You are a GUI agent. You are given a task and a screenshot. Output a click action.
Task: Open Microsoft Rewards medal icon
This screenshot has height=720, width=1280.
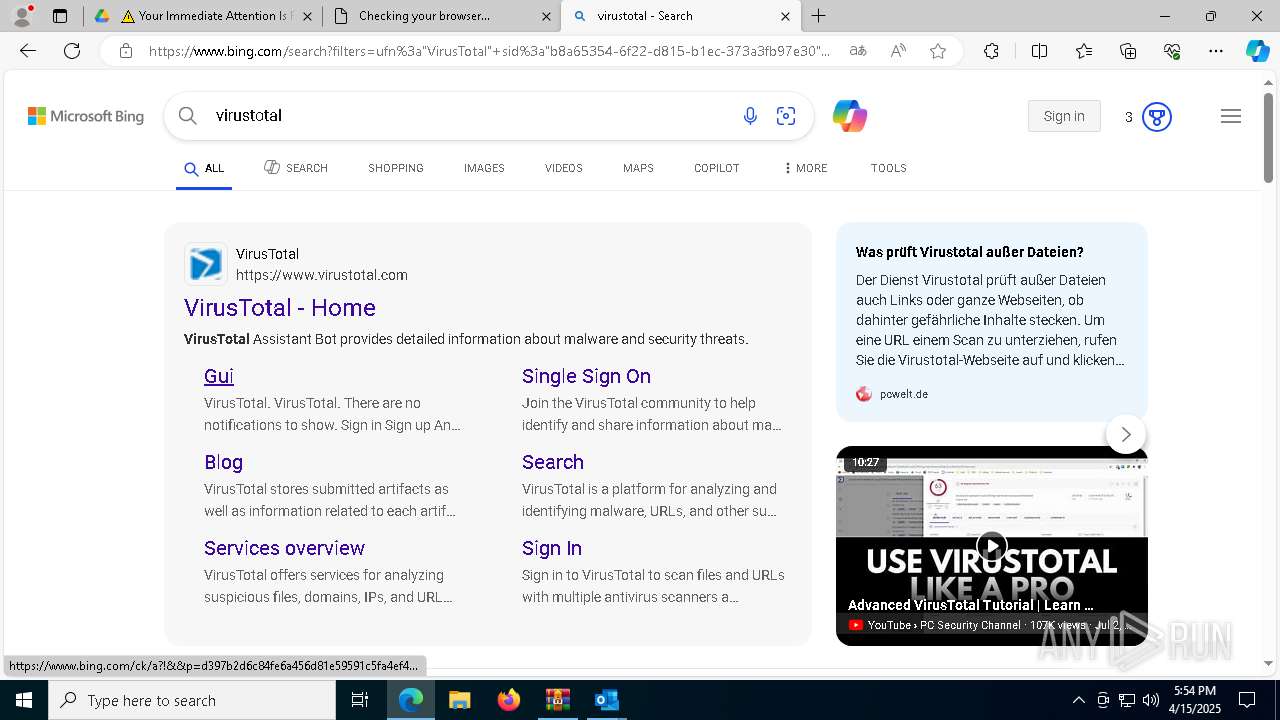(x=1156, y=117)
